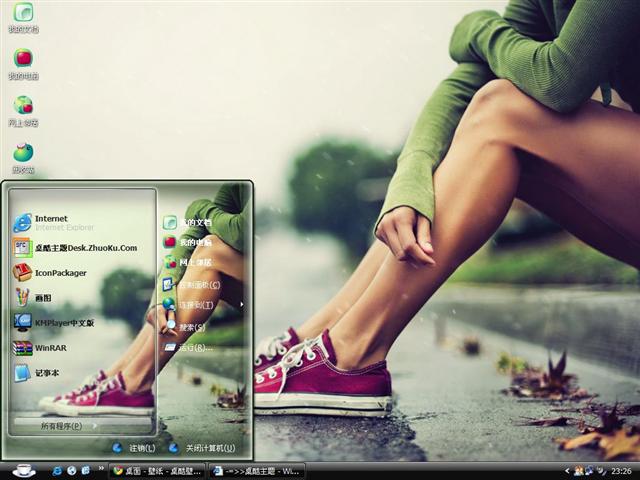Image resolution: width=640 pixels, height=480 pixels.
Task: Click the network system tray icon
Action: [x=589, y=471]
